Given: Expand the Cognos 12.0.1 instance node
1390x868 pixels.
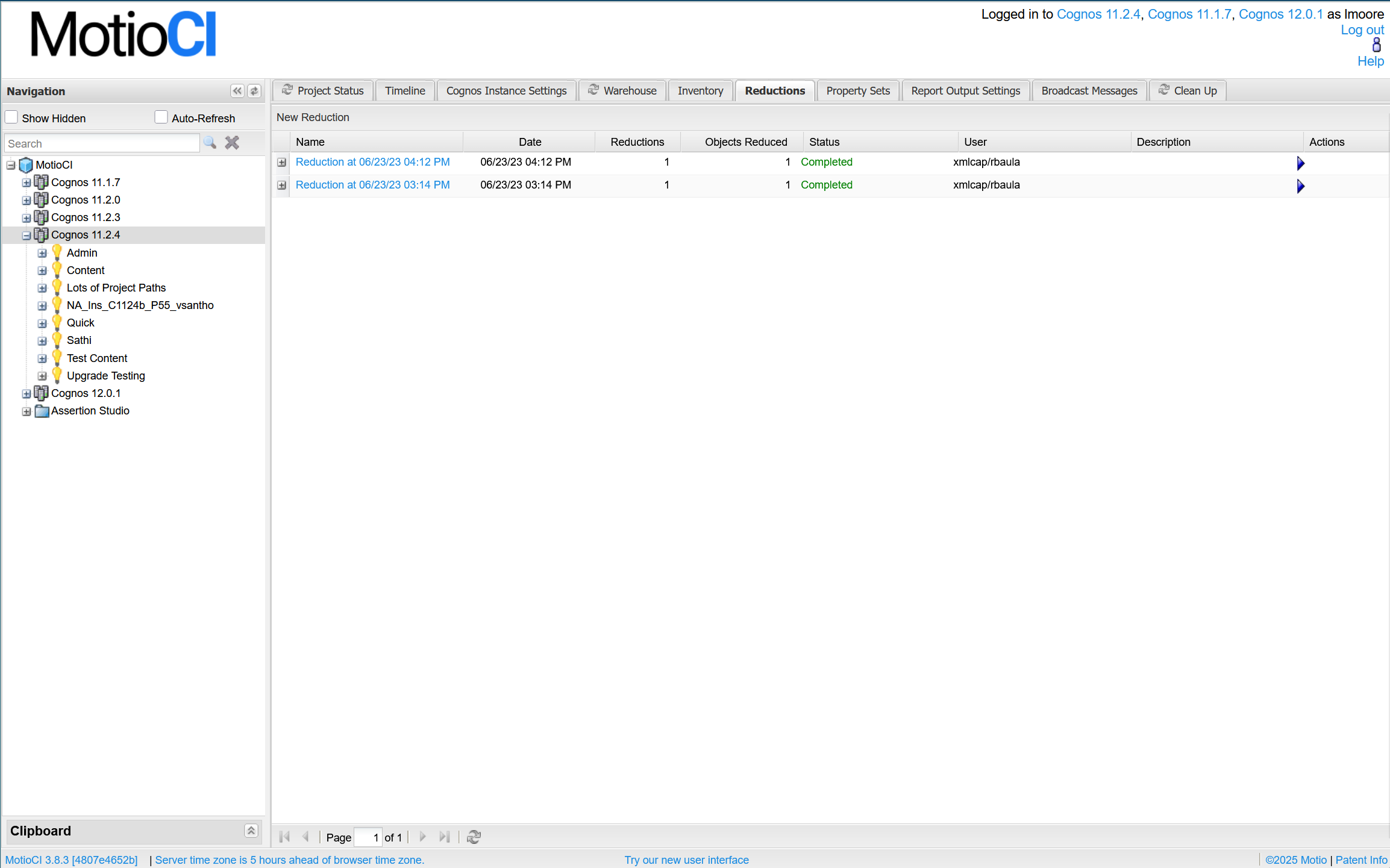Looking at the screenshot, I should click(27, 394).
